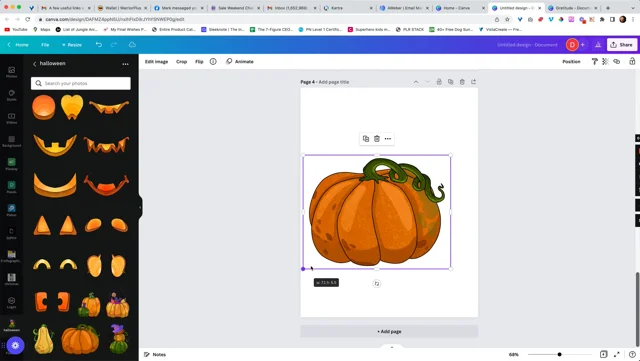Open the Flip option
The width and height of the screenshot is (640, 361).
click(x=199, y=61)
